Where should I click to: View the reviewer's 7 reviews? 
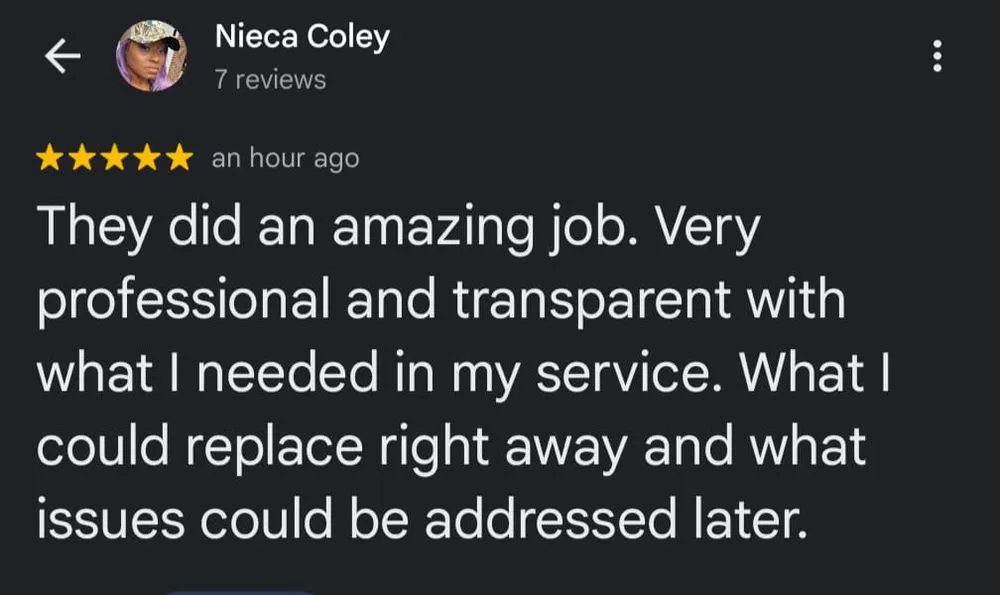coord(270,80)
